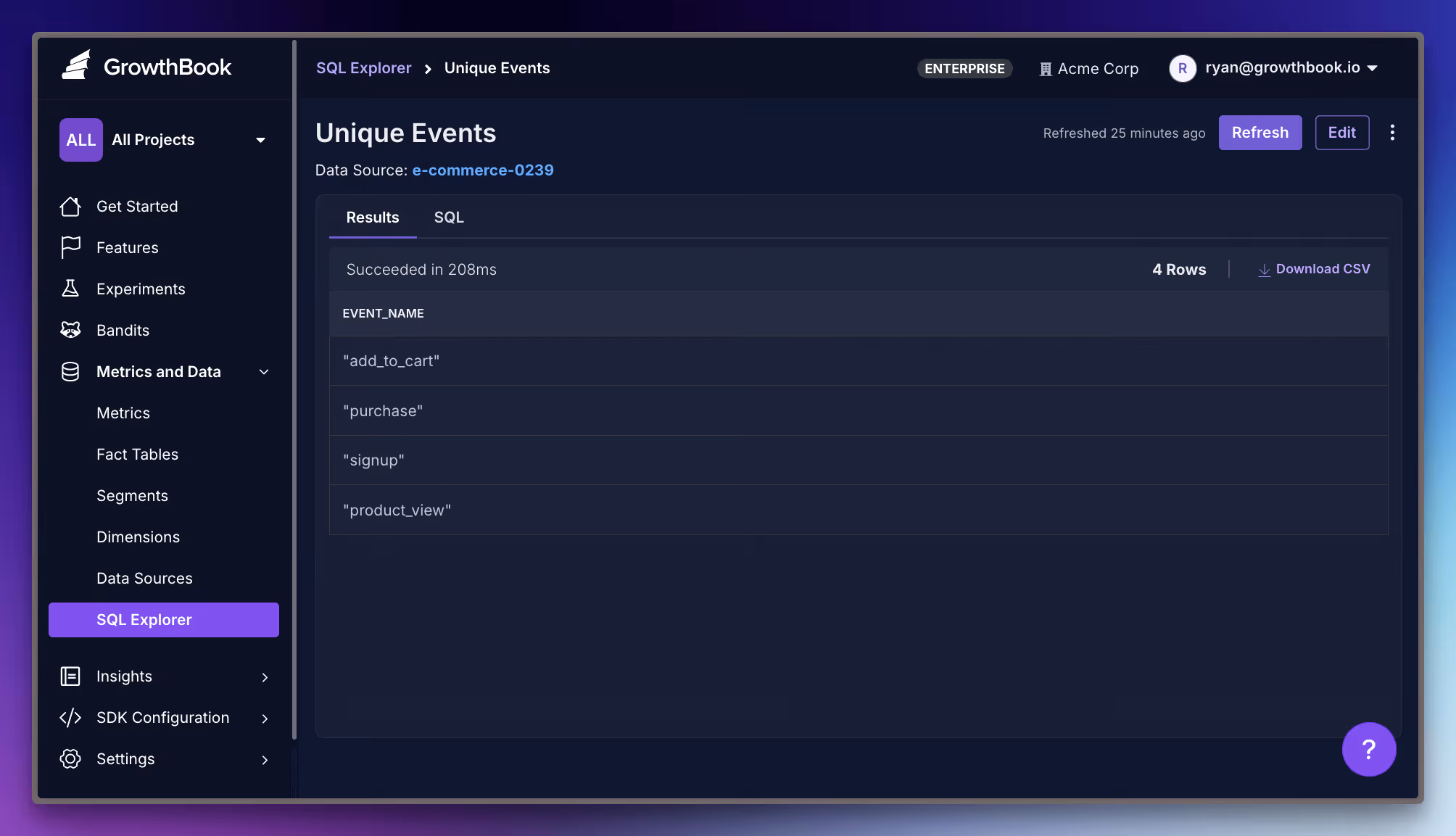Screen dimensions: 1456x836
Task: Click the Refresh button
Action: (x=1260, y=133)
